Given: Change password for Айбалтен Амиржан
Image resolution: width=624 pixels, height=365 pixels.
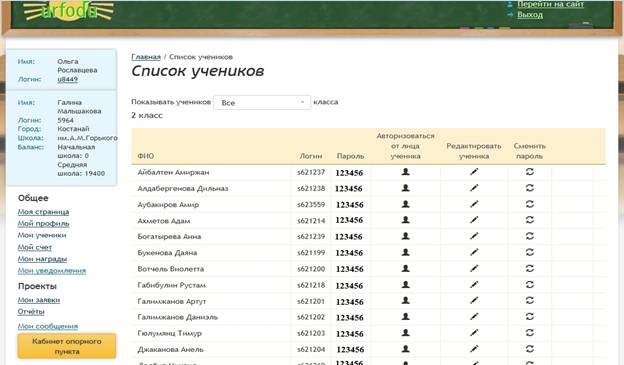Looking at the screenshot, I should pyautogui.click(x=529, y=172).
